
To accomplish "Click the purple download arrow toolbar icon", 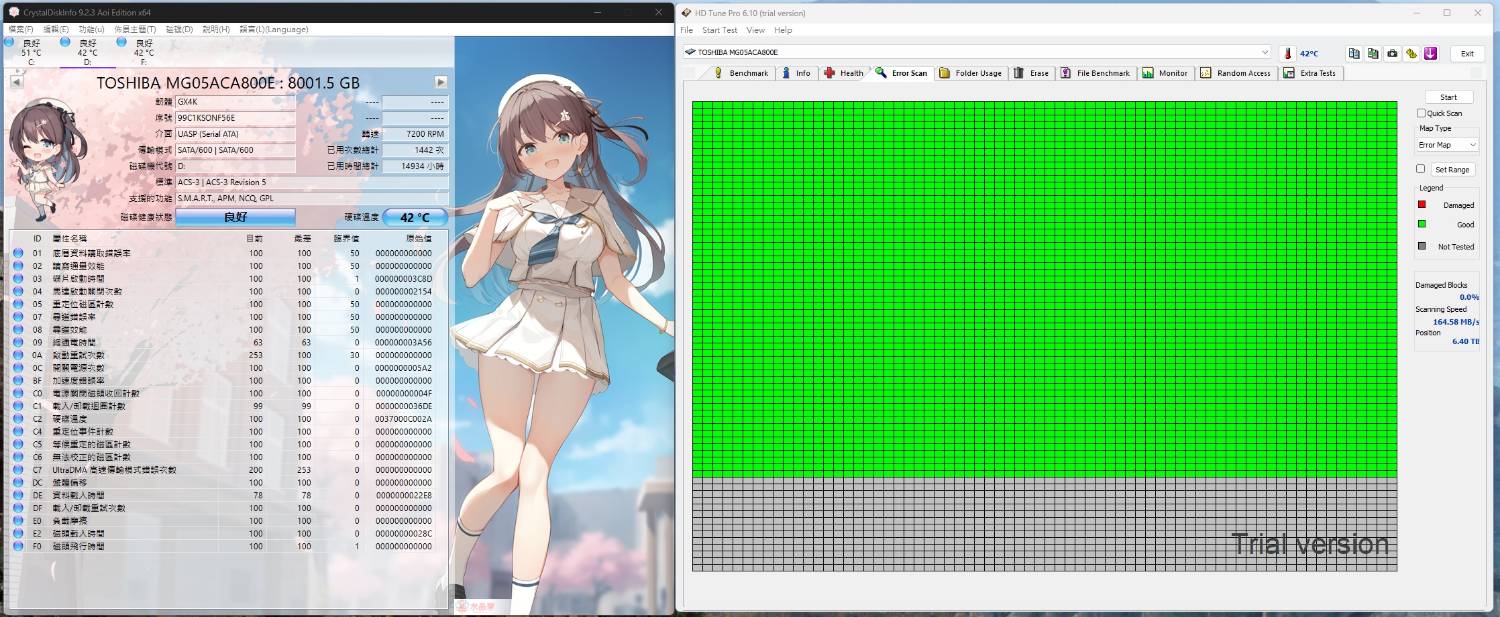I will click(1430, 53).
